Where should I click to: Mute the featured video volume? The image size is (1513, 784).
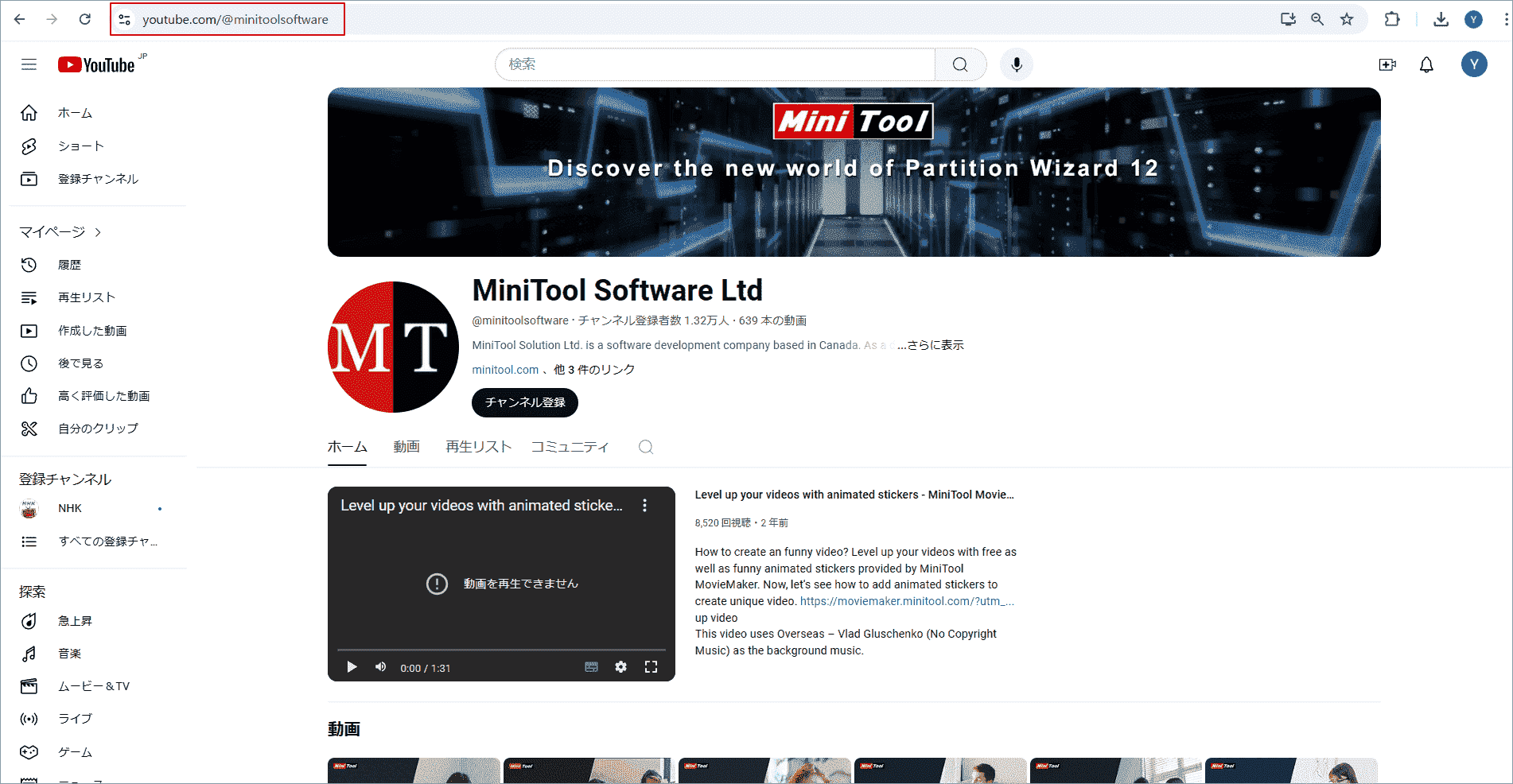(381, 667)
